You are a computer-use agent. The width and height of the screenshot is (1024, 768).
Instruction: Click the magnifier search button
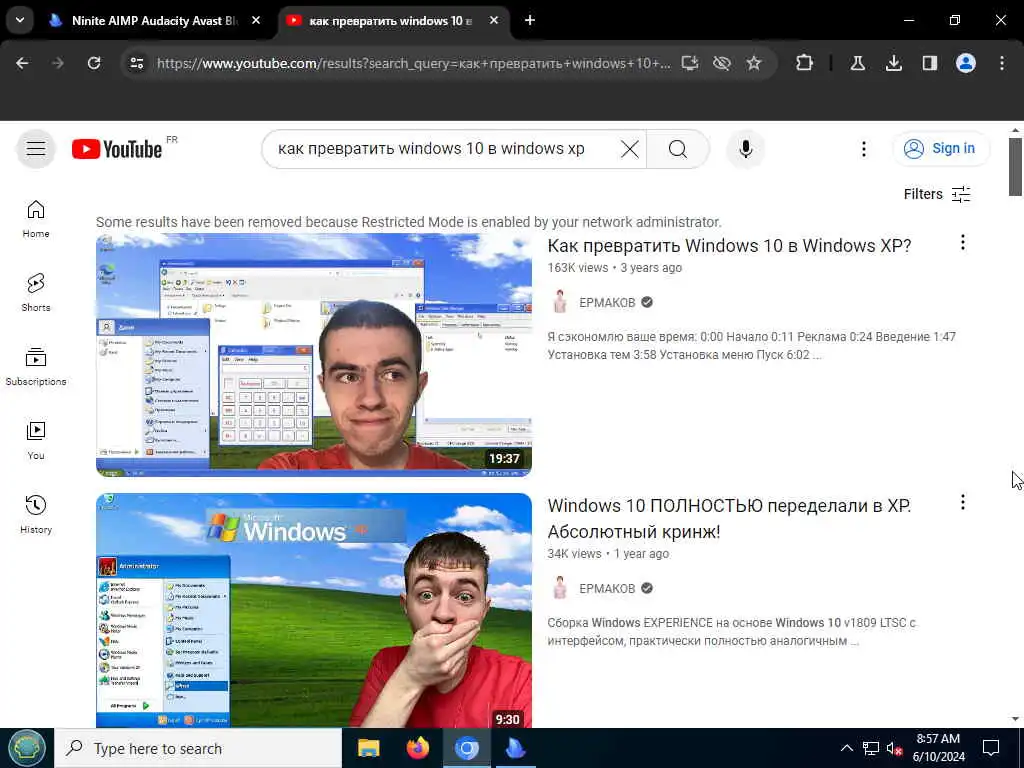click(x=678, y=149)
